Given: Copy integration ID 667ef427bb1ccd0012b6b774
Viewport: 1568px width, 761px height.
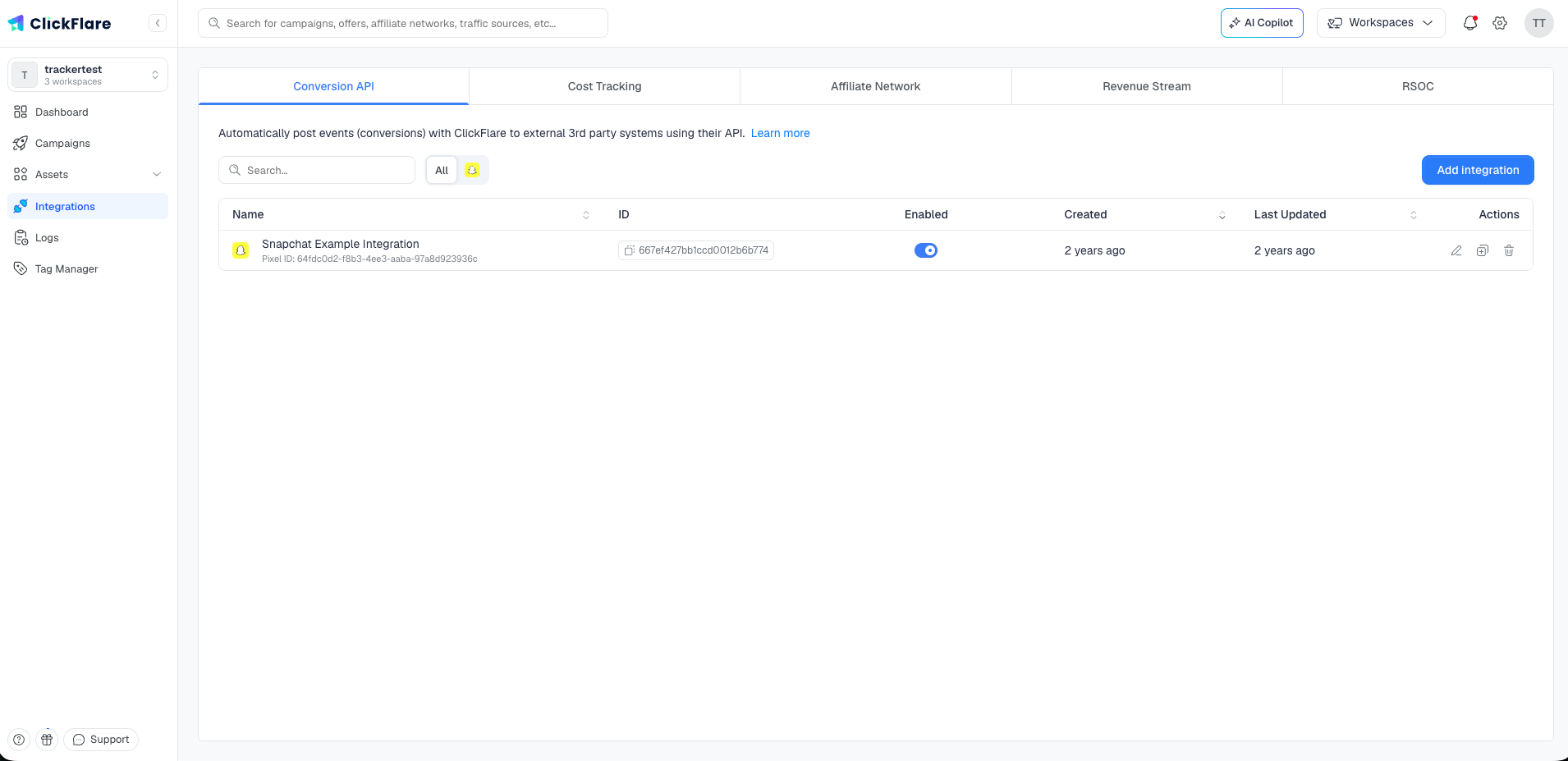Looking at the screenshot, I should pyautogui.click(x=629, y=250).
